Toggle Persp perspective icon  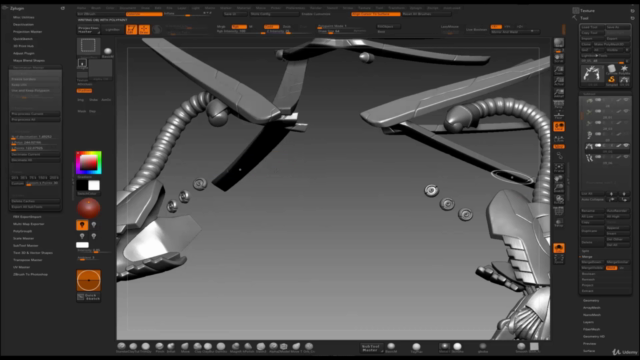point(559,104)
